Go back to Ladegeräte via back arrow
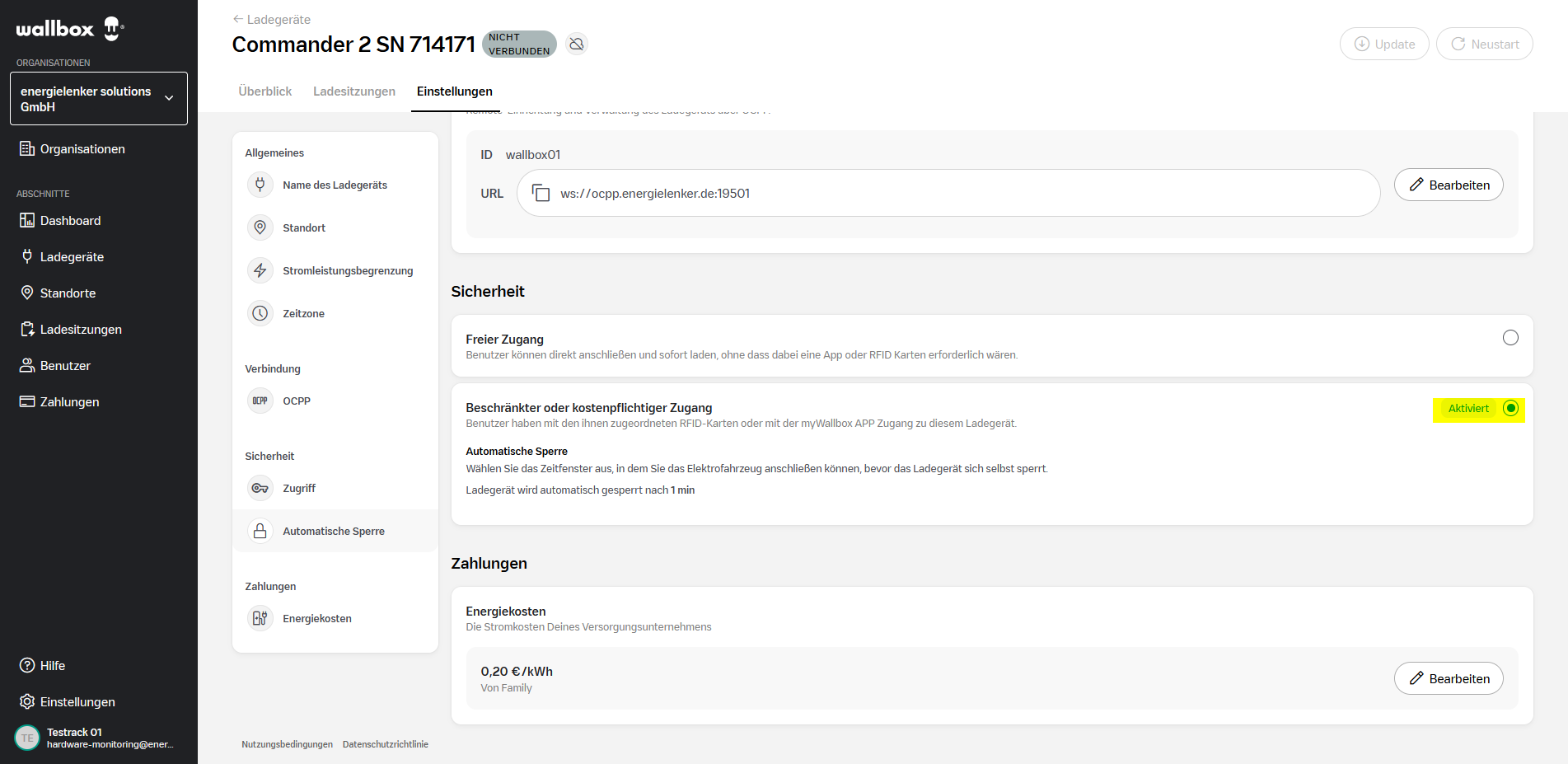The image size is (1568, 764). coord(271,19)
